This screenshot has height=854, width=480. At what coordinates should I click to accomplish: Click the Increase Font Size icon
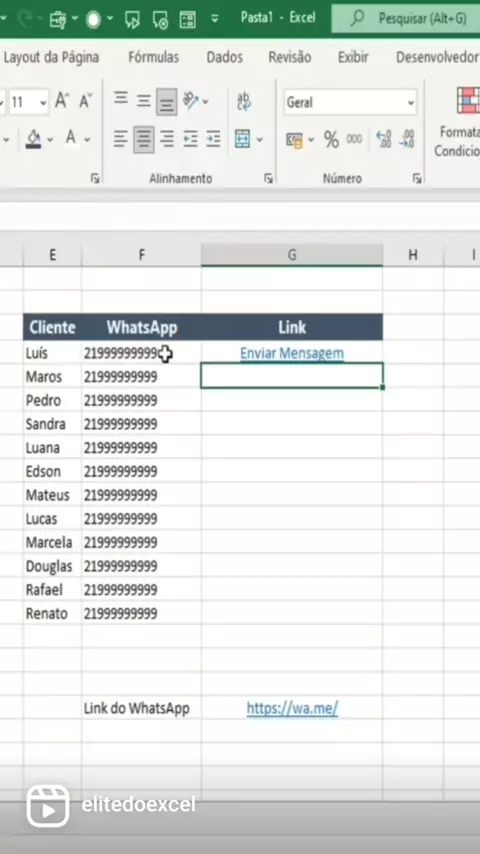[62, 101]
